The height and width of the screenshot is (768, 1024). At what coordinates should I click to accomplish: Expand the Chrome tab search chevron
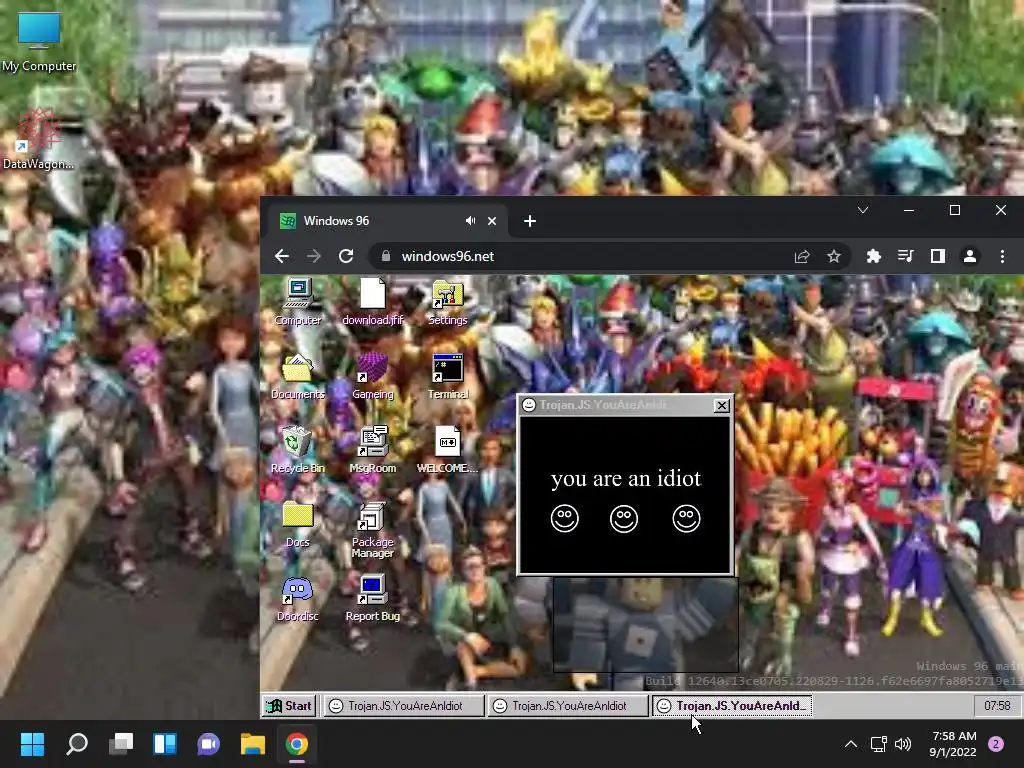point(863,210)
